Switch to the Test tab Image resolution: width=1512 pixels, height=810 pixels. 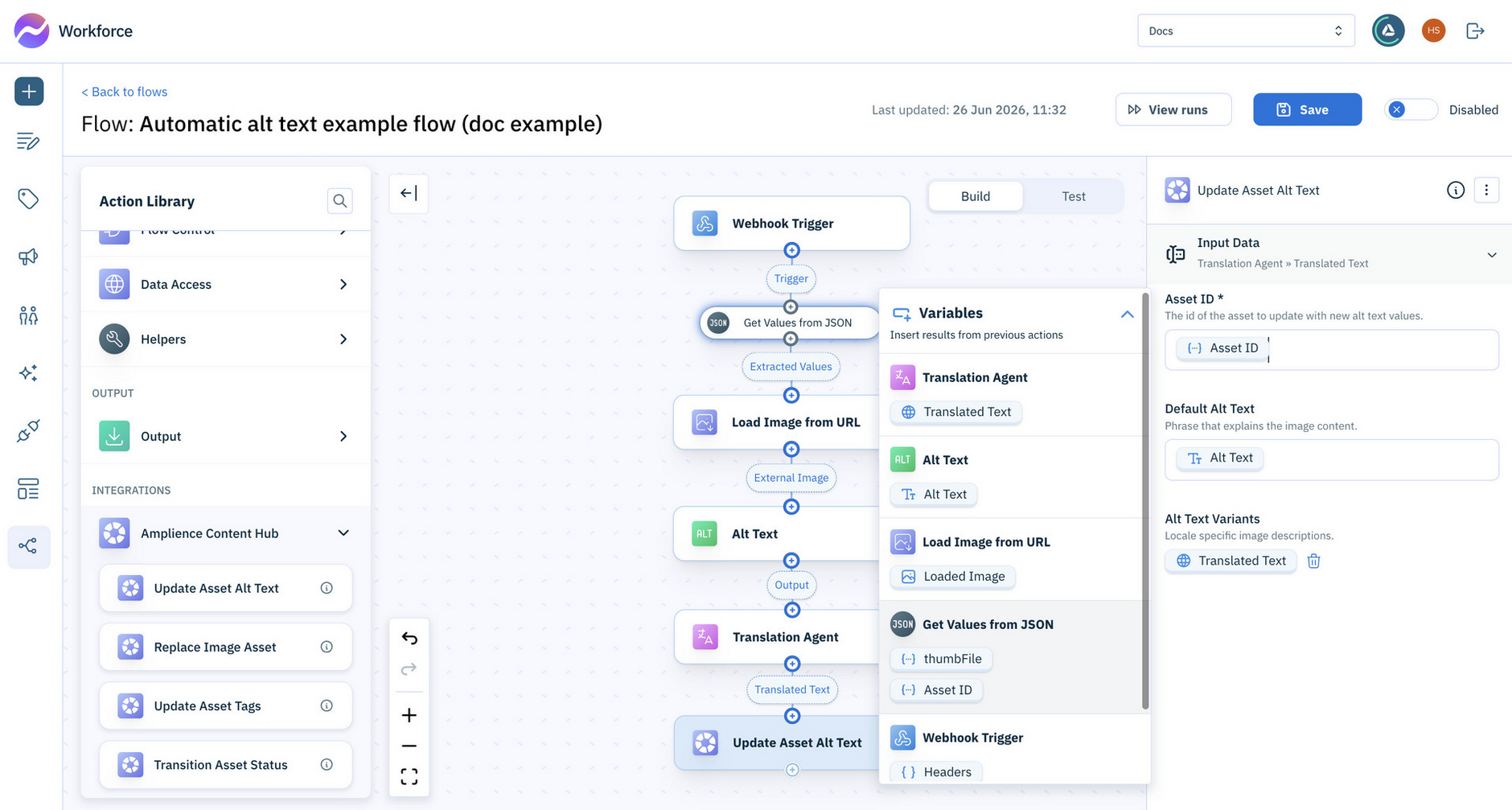(x=1073, y=196)
